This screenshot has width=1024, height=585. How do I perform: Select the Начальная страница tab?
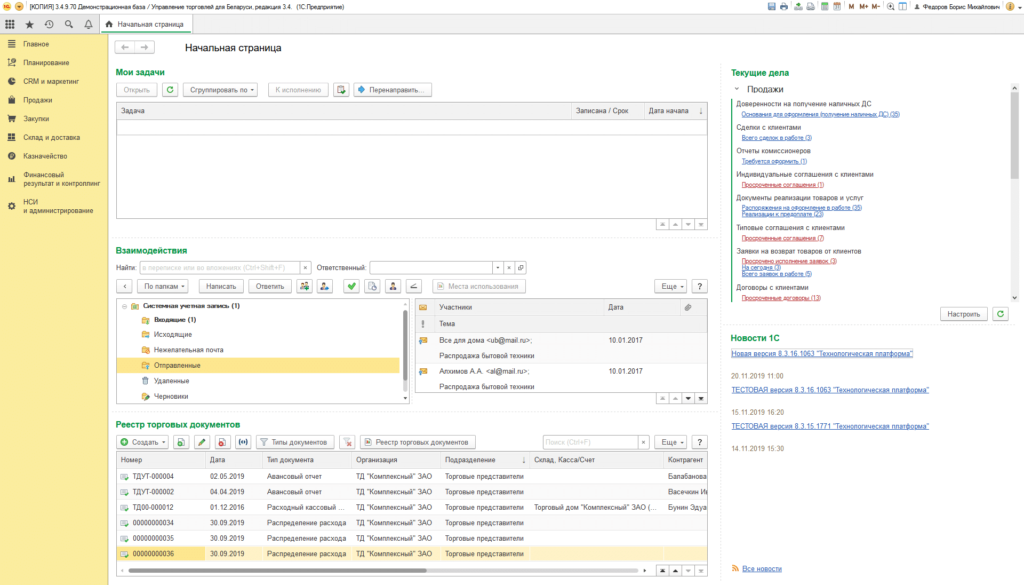click(146, 24)
